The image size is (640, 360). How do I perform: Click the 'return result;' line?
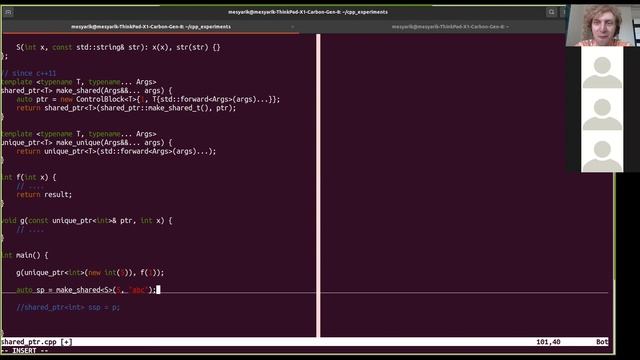click(44, 195)
